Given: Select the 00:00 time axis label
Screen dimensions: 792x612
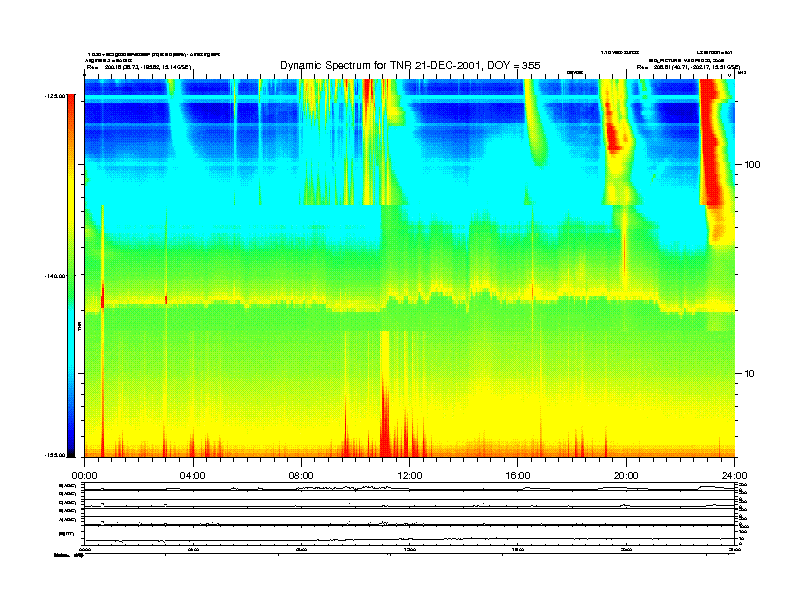Looking at the screenshot, I should coord(84,476).
